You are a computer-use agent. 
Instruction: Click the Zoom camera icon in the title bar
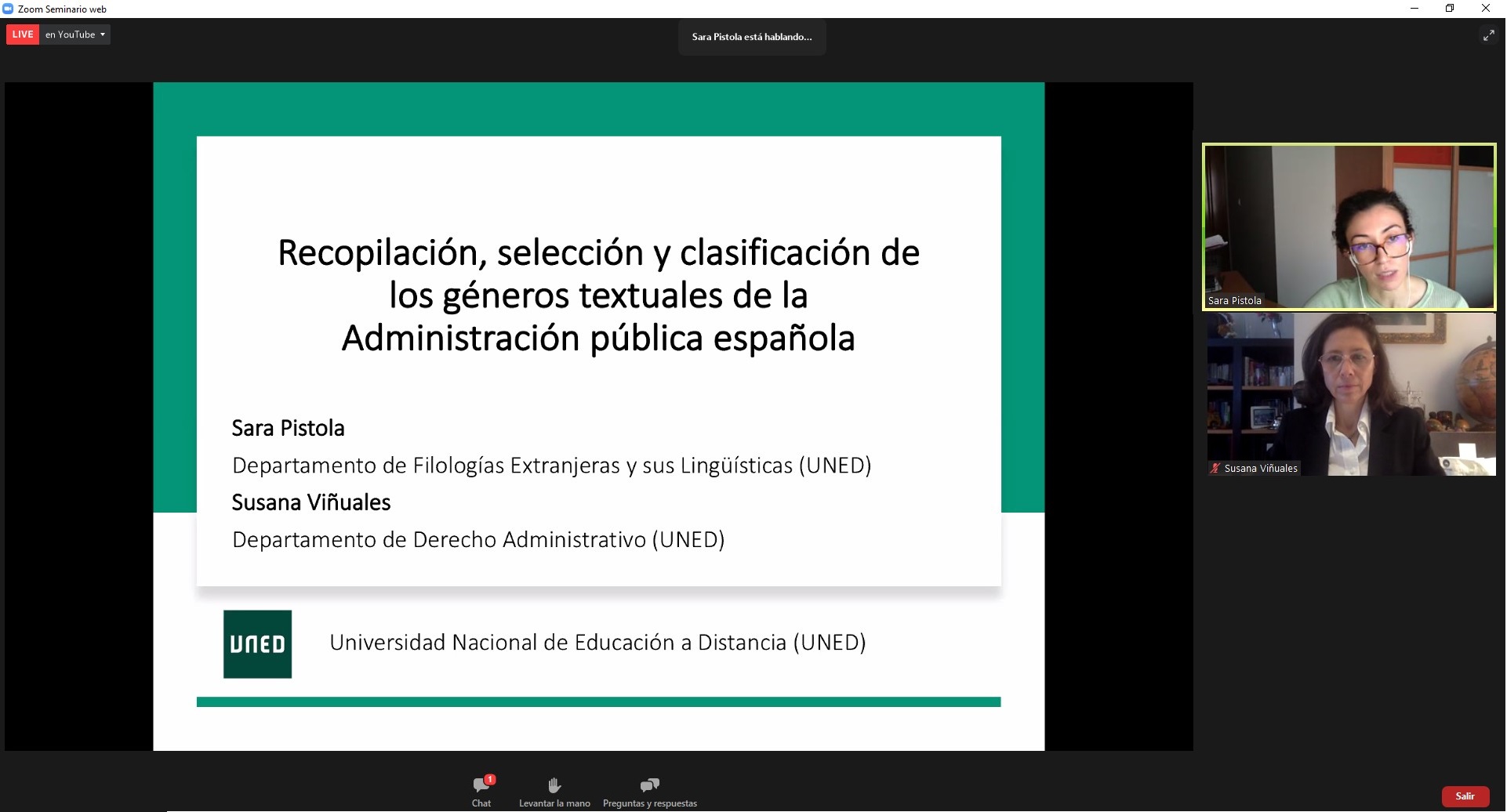click(8, 9)
